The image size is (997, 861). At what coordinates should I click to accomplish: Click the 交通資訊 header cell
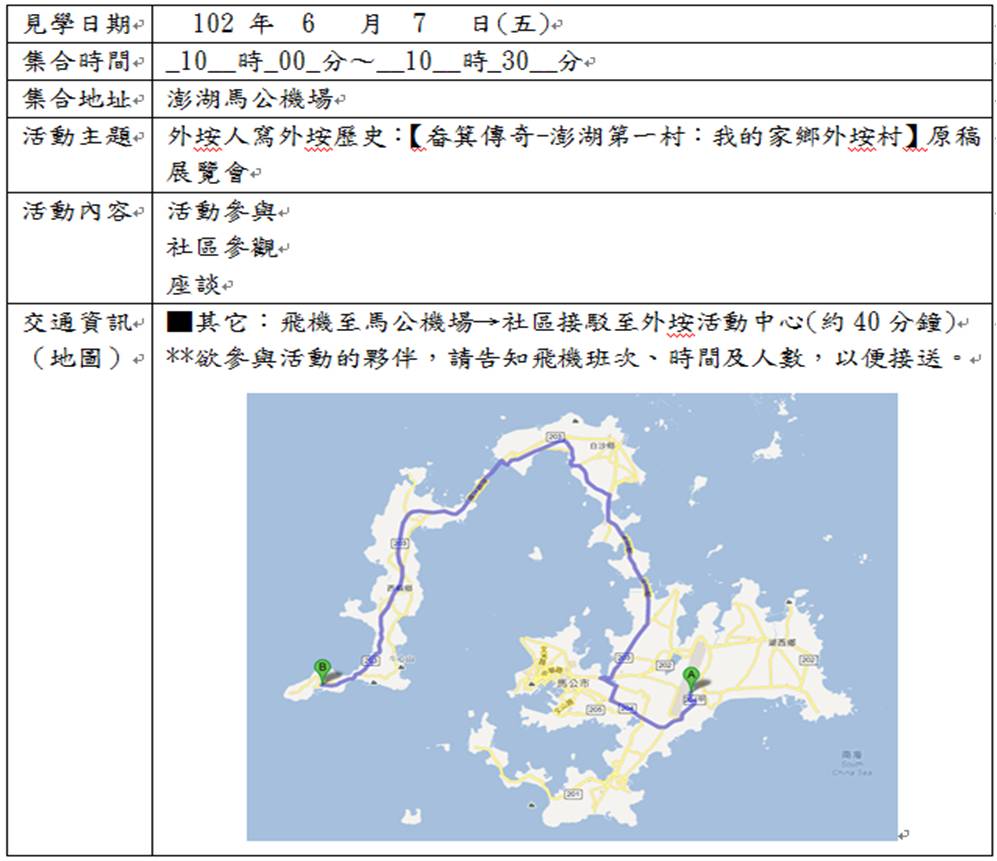[x=78, y=323]
